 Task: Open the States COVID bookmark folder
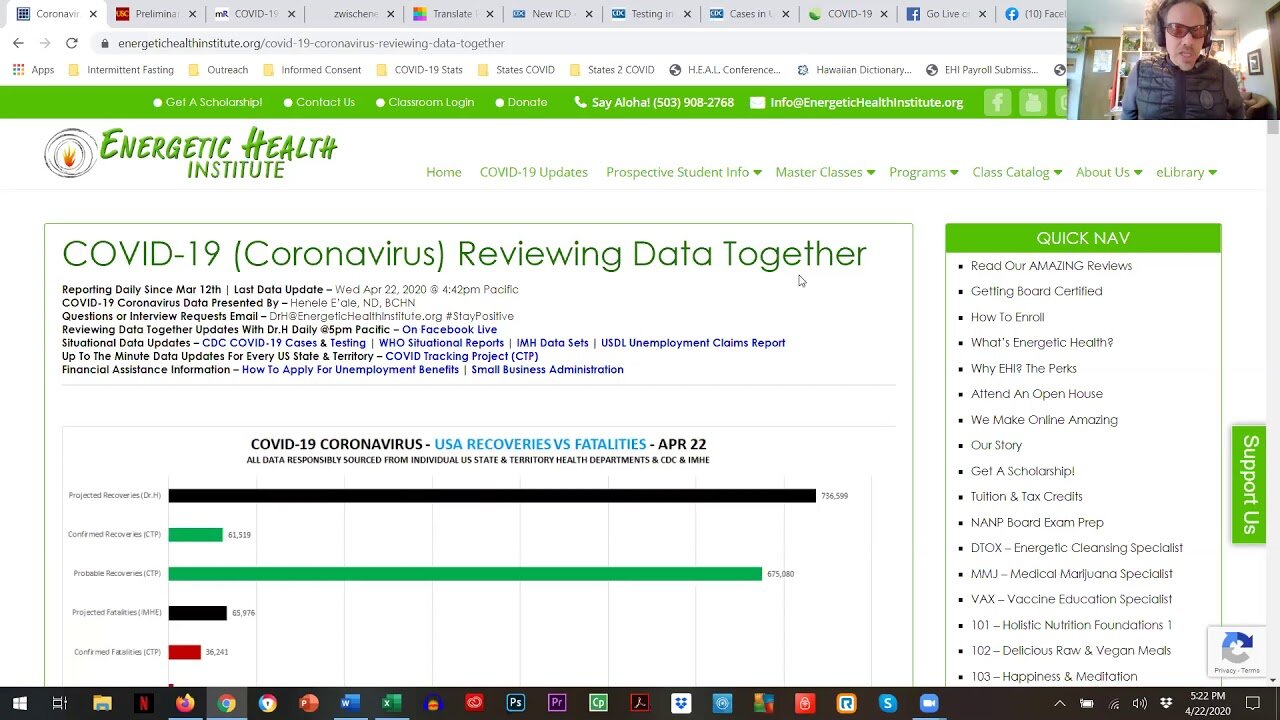click(x=516, y=70)
